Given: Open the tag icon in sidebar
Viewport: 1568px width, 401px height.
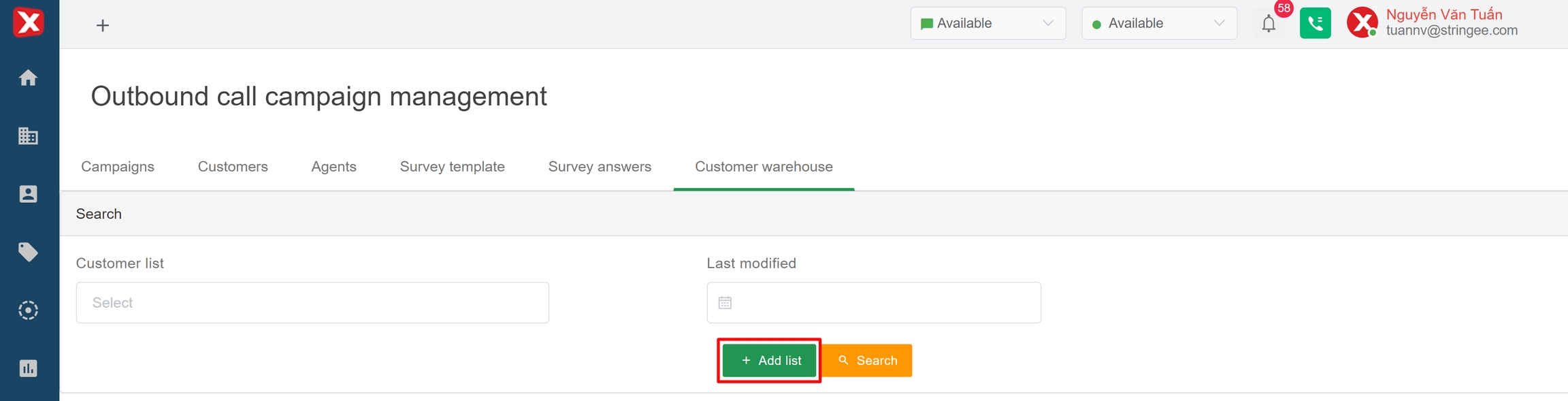Looking at the screenshot, I should click(28, 252).
